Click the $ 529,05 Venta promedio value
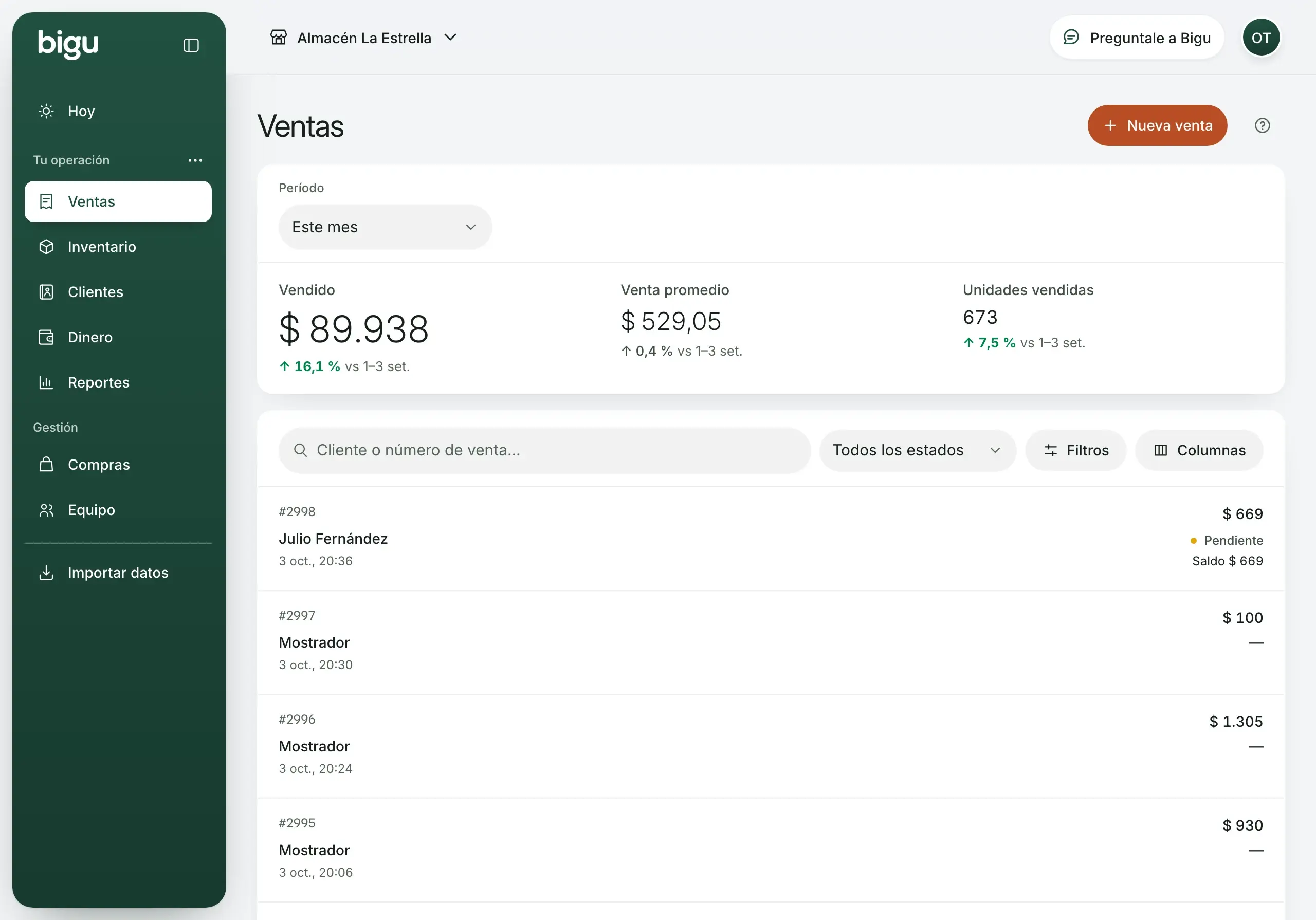The width and height of the screenshot is (1316, 920). 671,321
